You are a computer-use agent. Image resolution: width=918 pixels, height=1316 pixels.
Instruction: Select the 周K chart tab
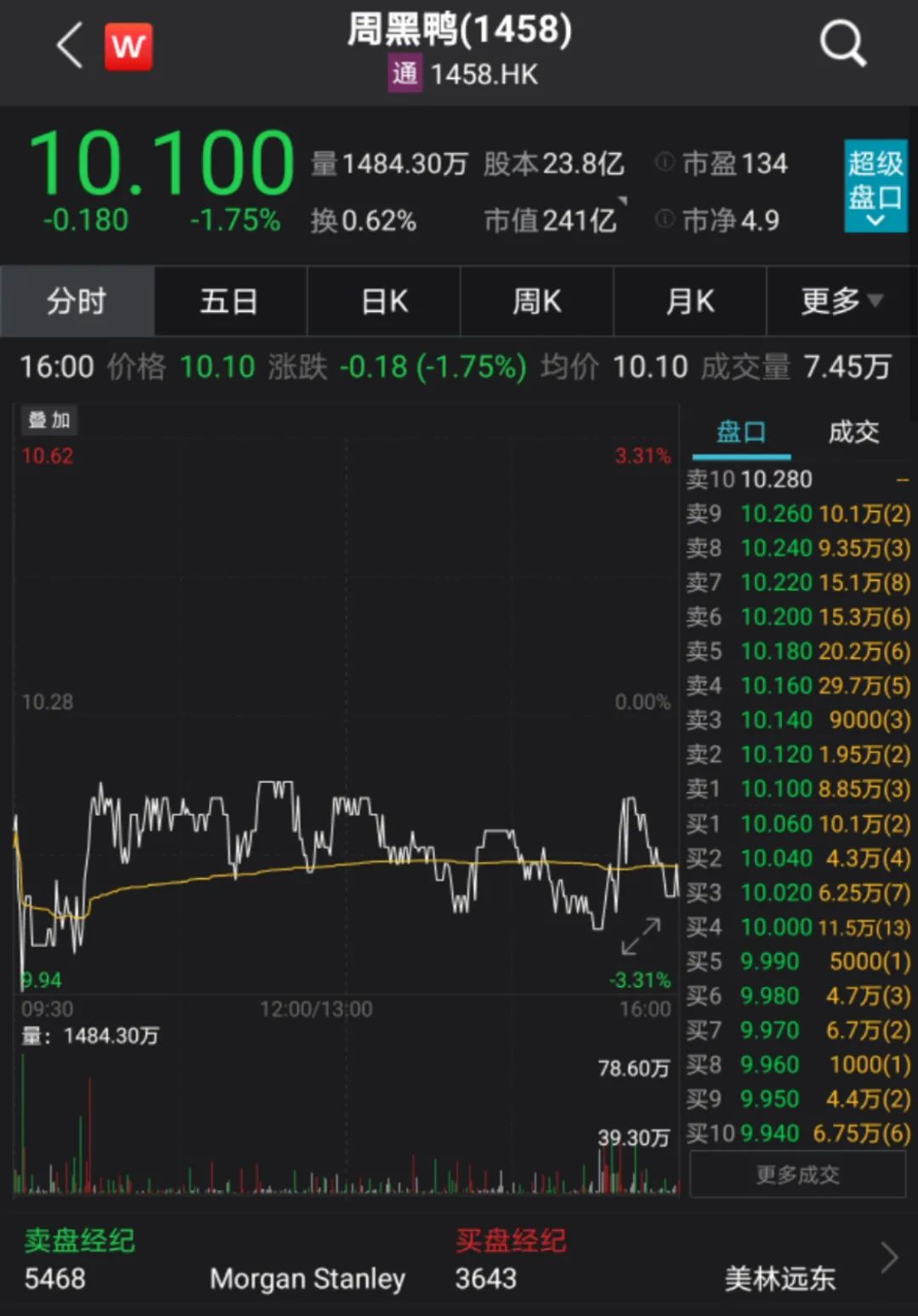[536, 301]
